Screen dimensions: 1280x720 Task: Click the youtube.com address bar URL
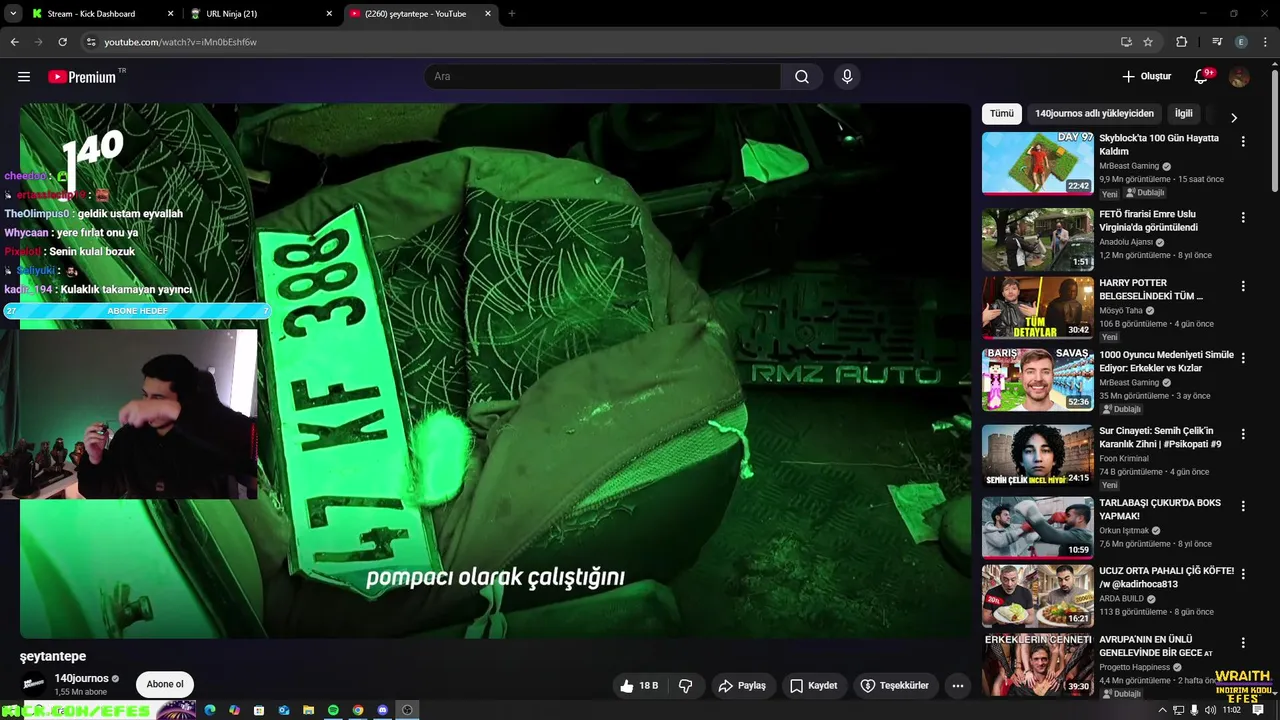click(181, 42)
